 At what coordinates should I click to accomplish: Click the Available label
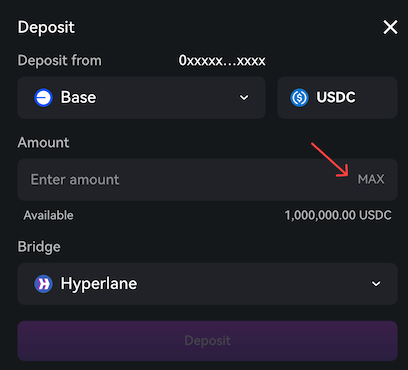point(49,215)
